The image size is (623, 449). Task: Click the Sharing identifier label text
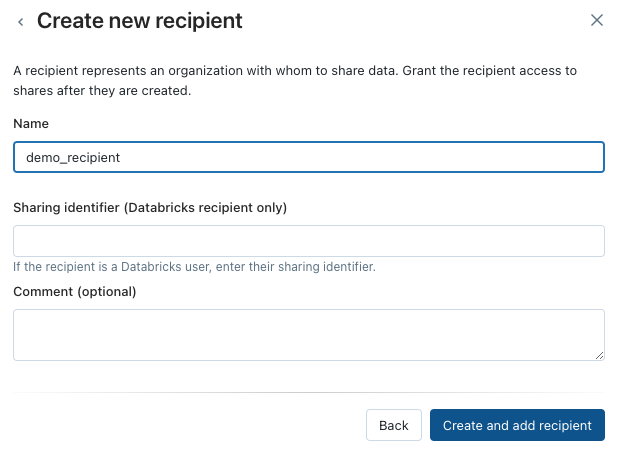[150, 207]
